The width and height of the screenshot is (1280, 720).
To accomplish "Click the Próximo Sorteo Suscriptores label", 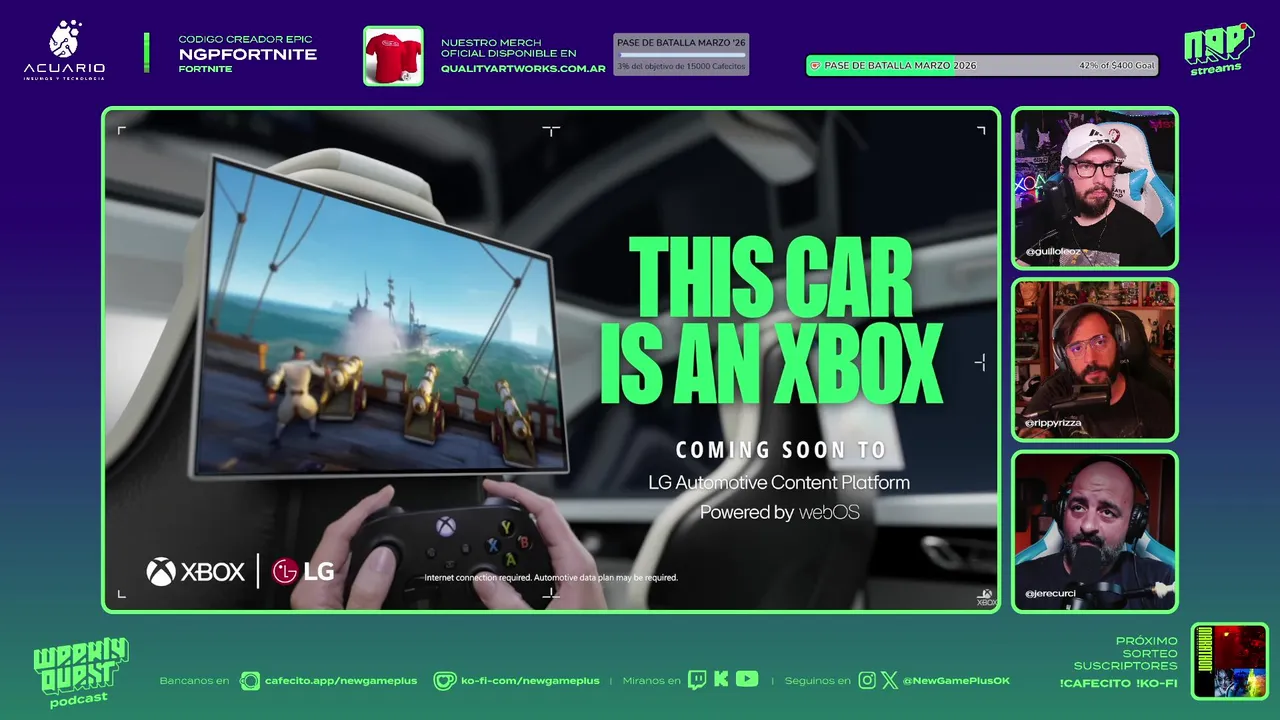I will (1126, 653).
